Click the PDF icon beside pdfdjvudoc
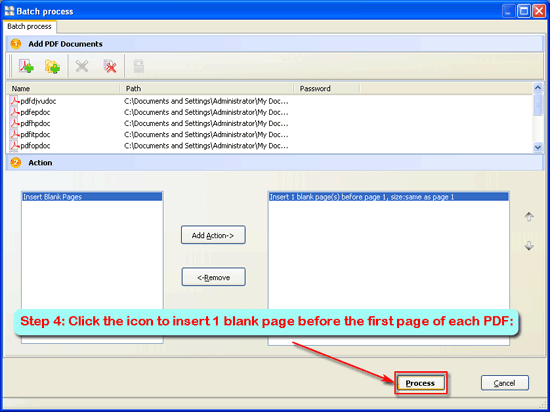Screen dimensions: 550x412 pyautogui.click(x=14, y=101)
